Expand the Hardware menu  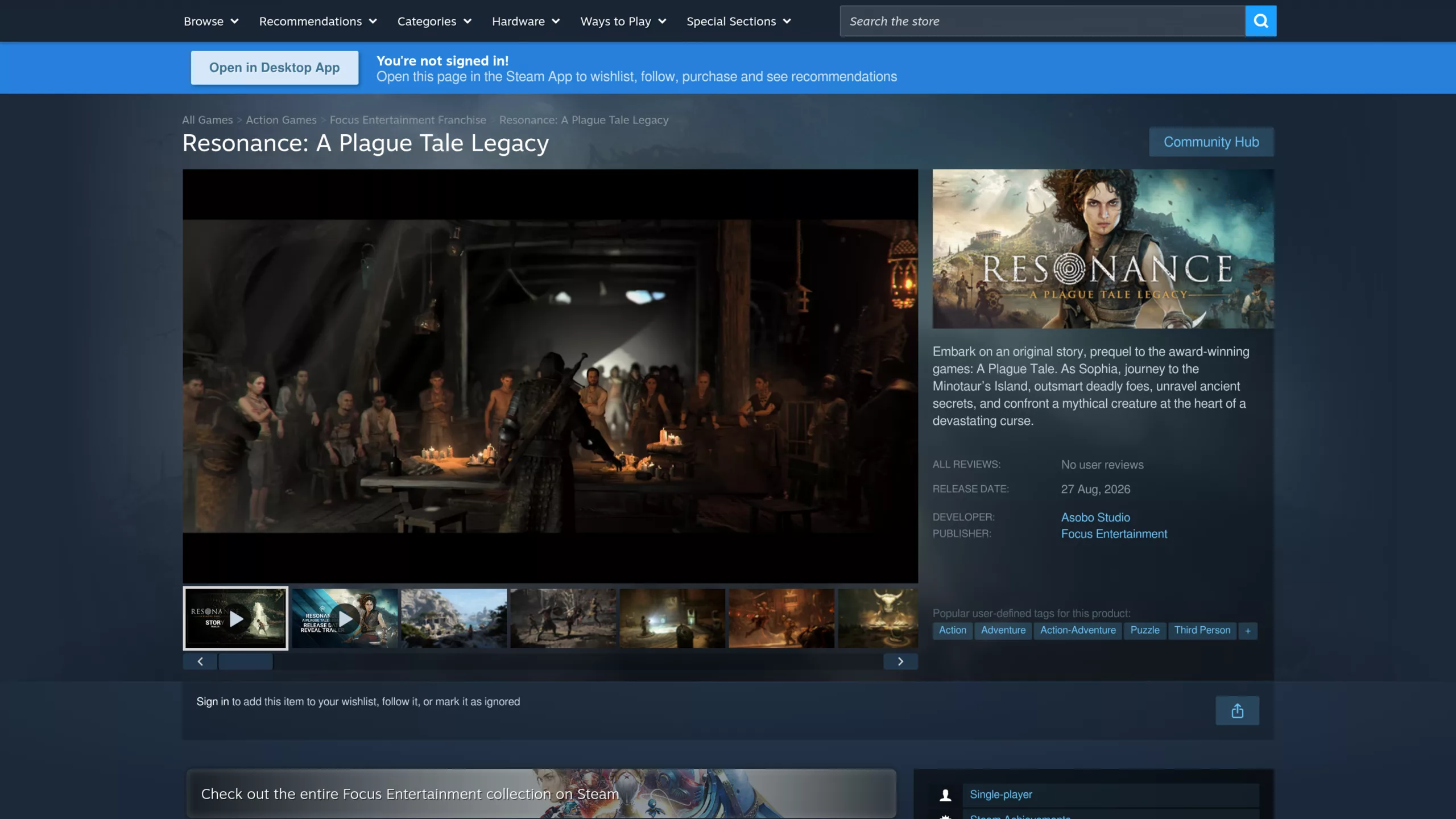526,21
